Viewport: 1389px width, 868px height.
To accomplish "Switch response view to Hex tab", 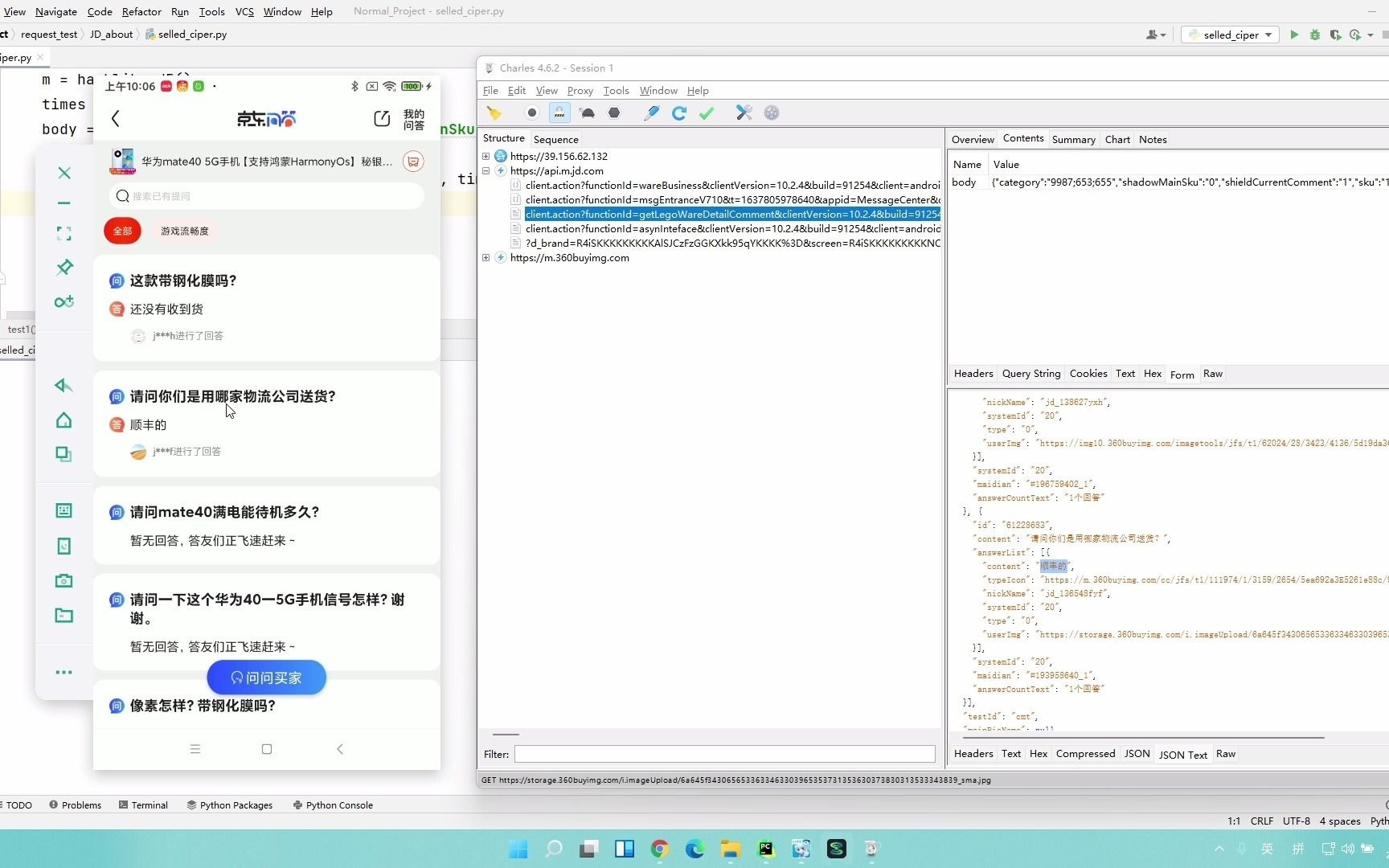I will click(x=1039, y=754).
